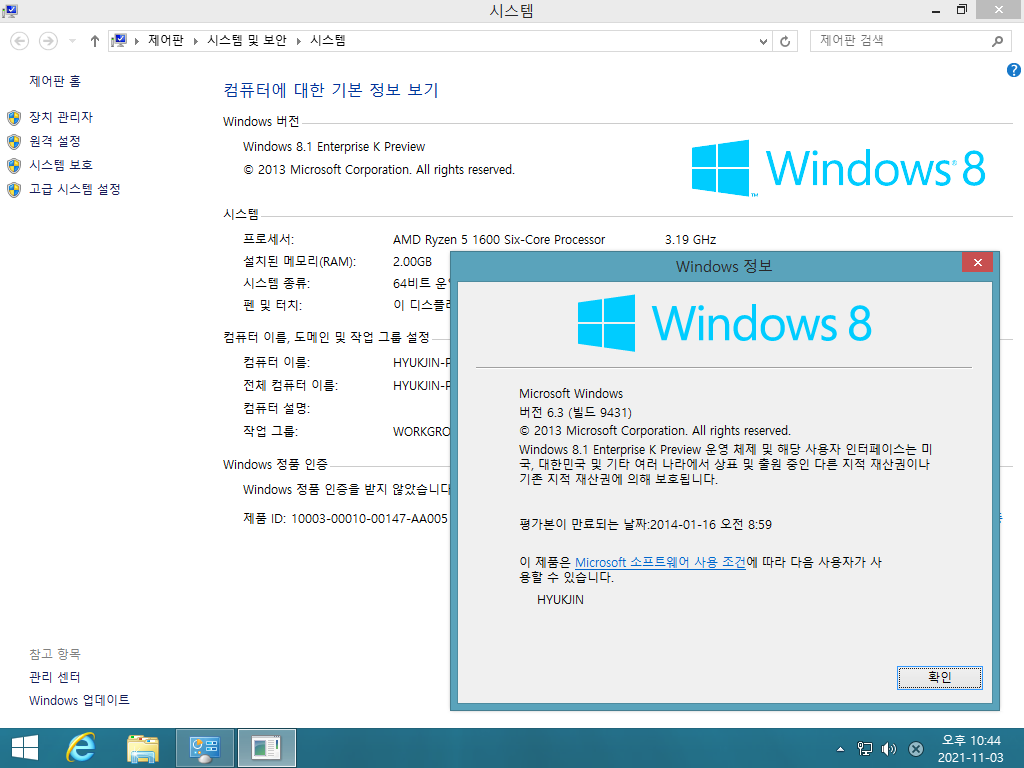This screenshot has height=768, width=1024.
Task: Click network icon in system tray
Action: pyautogui.click(x=865, y=749)
